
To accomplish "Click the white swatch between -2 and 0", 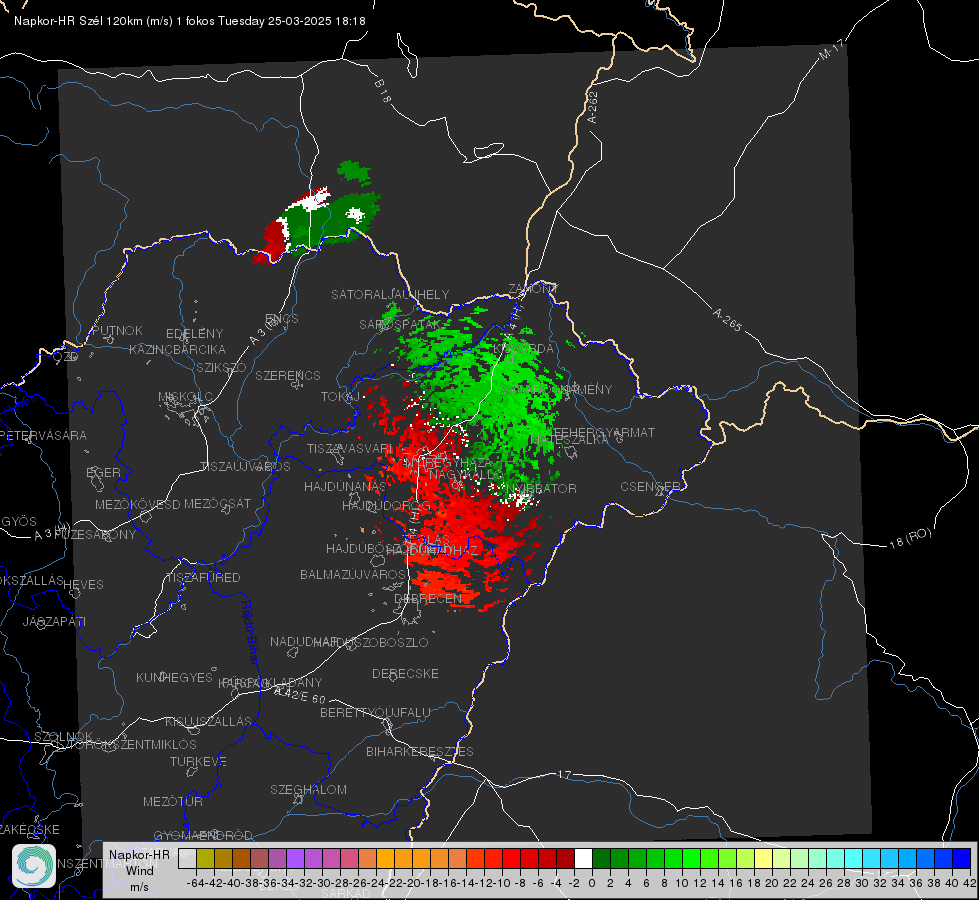I will (x=583, y=859).
